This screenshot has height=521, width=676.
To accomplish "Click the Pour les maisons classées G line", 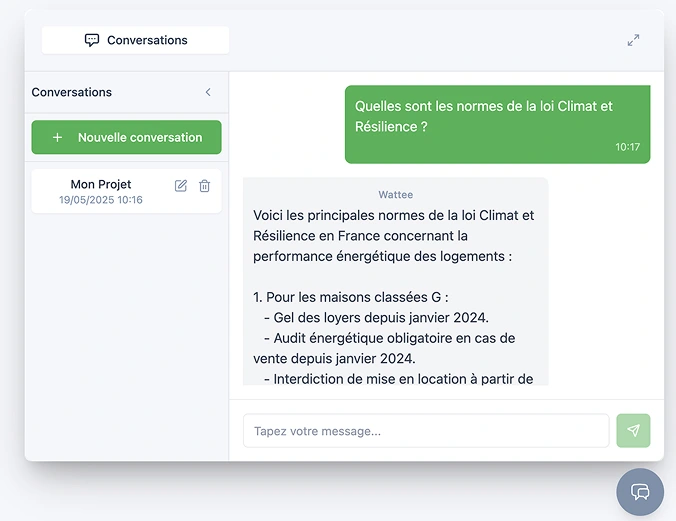I will [x=351, y=297].
